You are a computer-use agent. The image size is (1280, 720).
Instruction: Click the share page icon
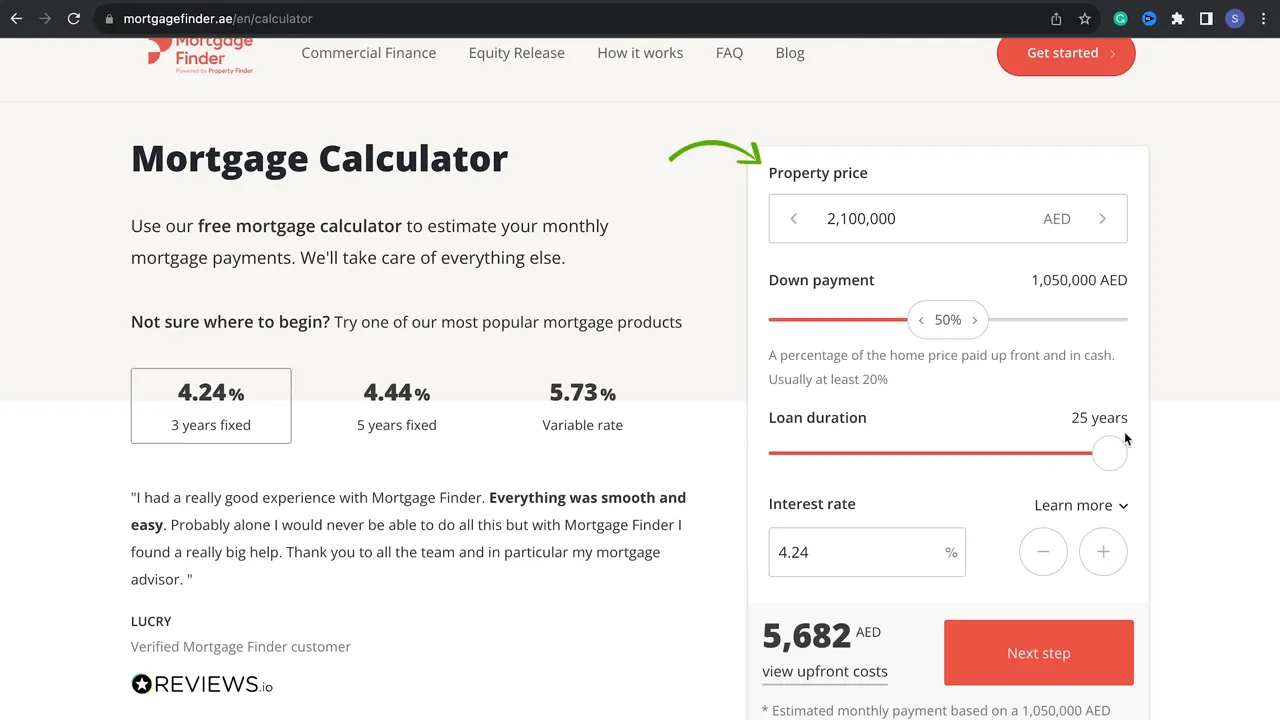click(1056, 19)
